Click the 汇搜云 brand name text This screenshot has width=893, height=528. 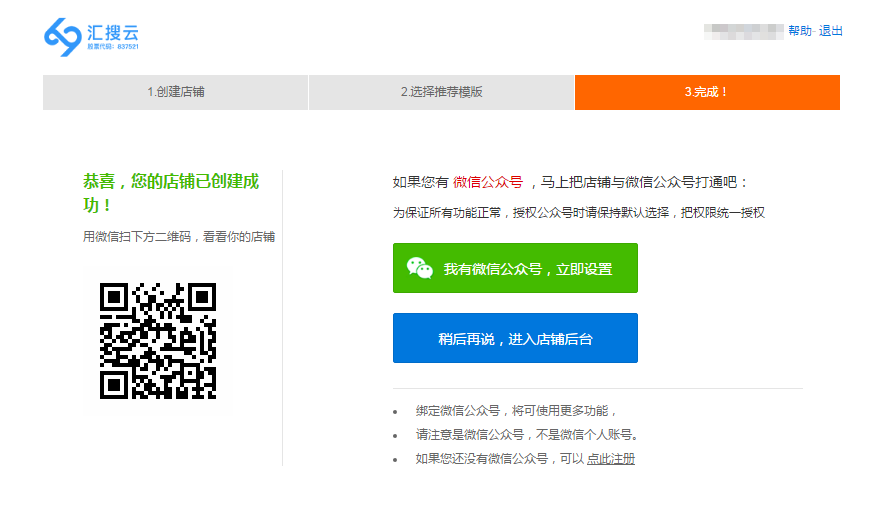[x=113, y=30]
